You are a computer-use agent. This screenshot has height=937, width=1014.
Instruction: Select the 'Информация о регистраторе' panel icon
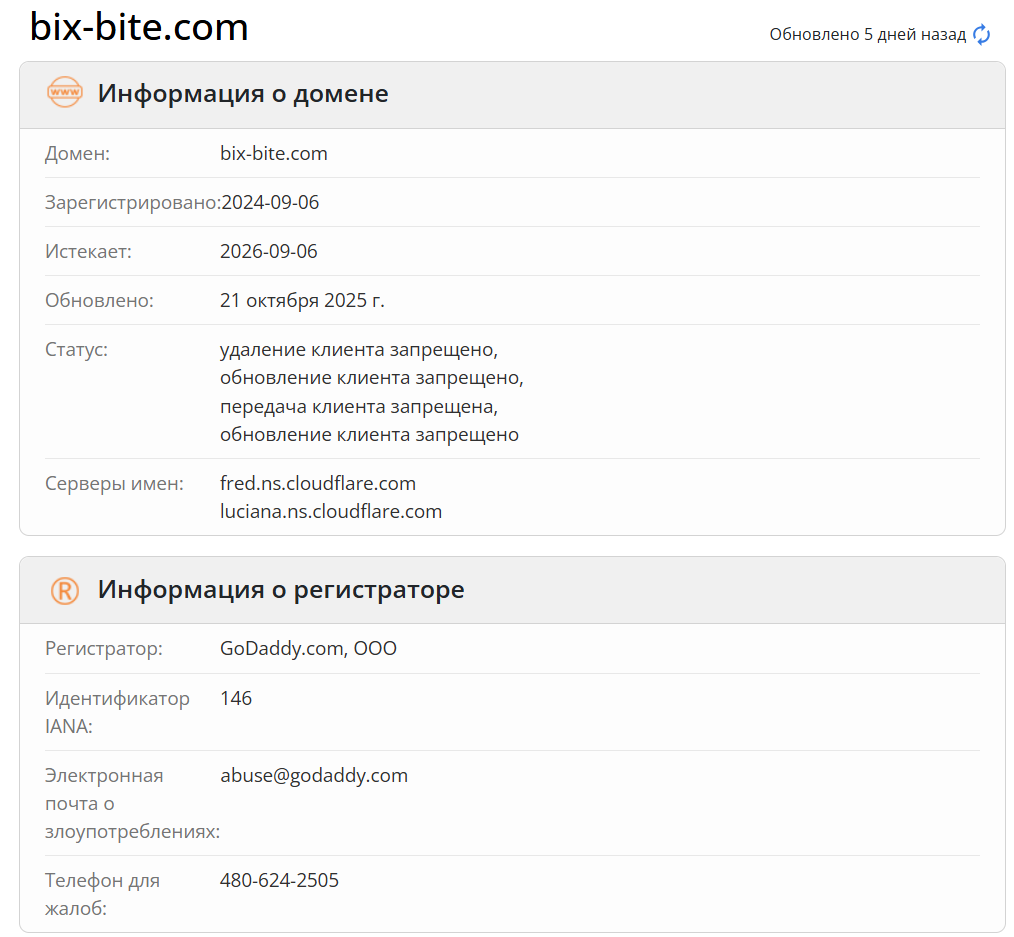tap(63, 590)
